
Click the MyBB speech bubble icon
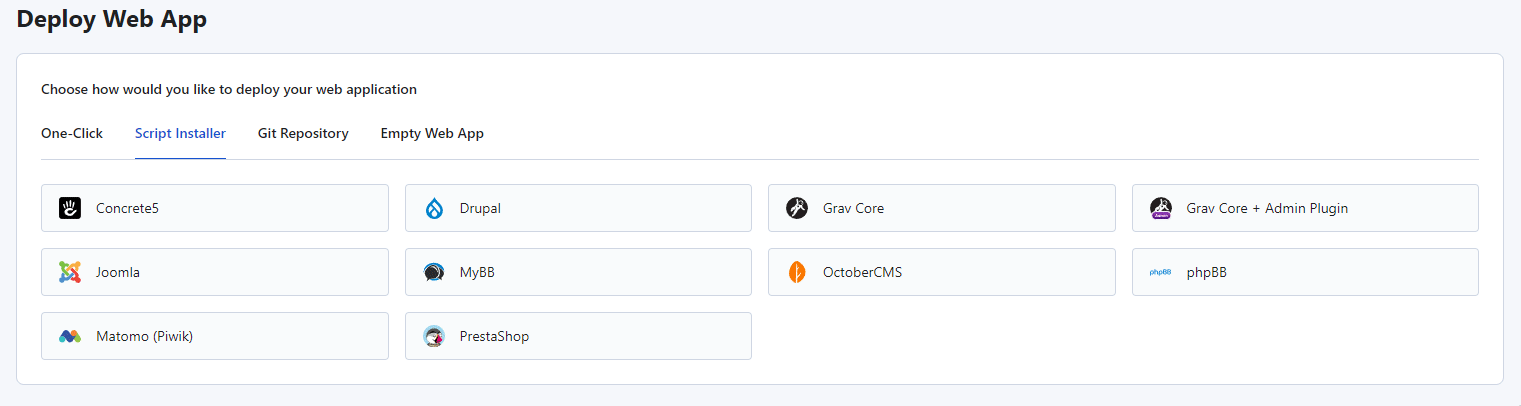tap(433, 272)
